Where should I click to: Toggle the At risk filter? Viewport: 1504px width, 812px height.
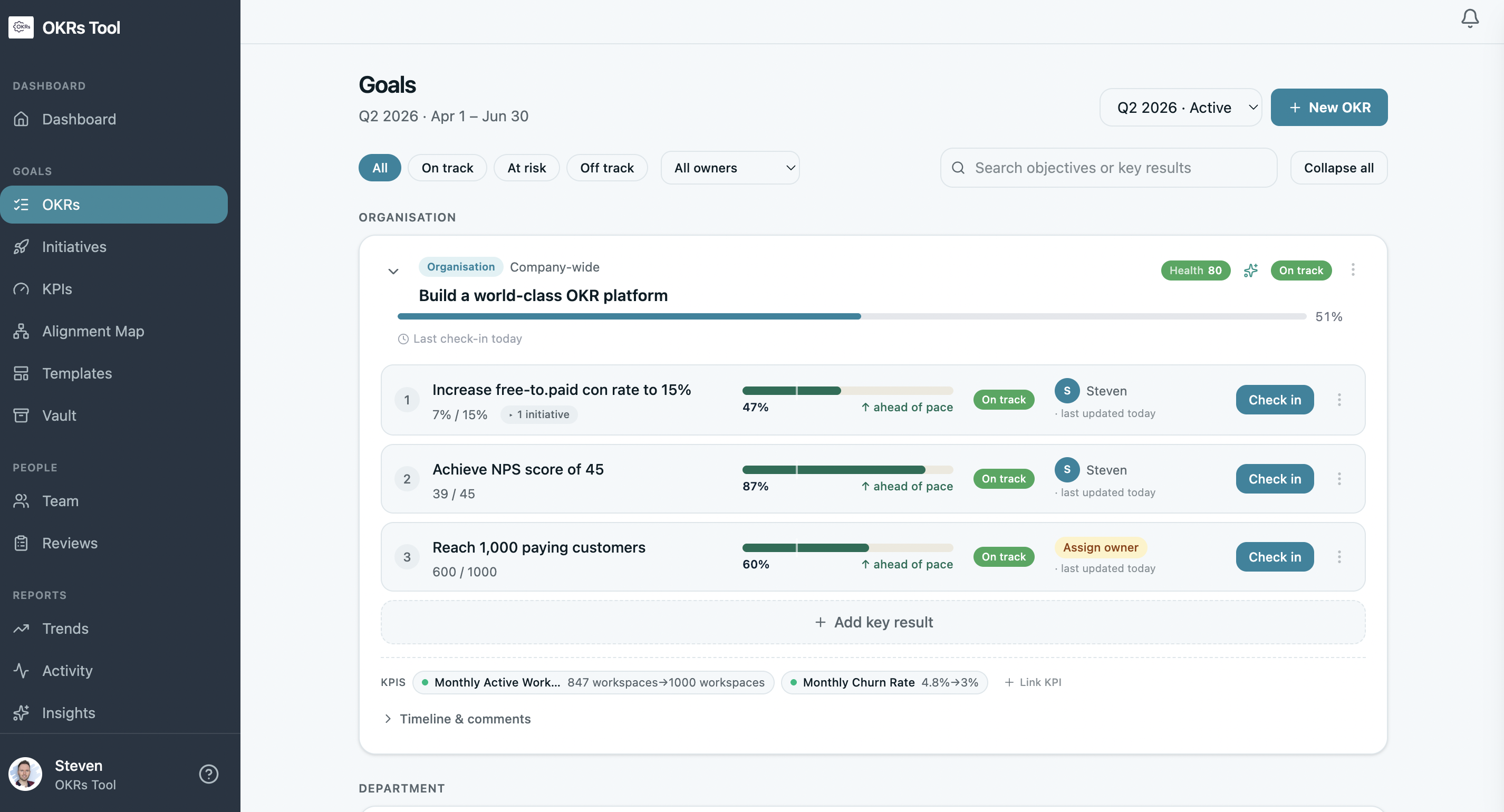[526, 168]
